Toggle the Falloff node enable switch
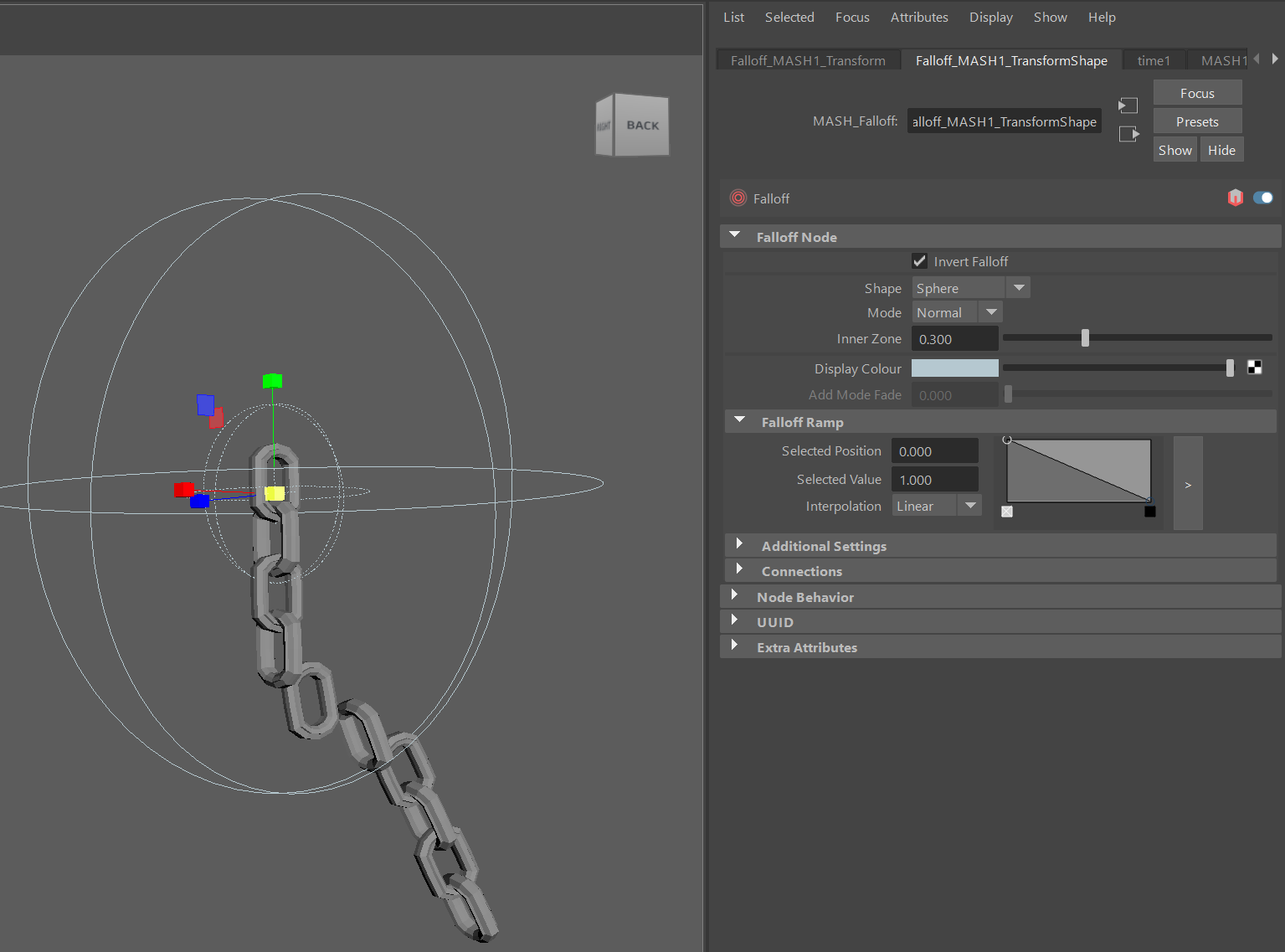This screenshot has height=952, width=1285. pyautogui.click(x=1262, y=198)
